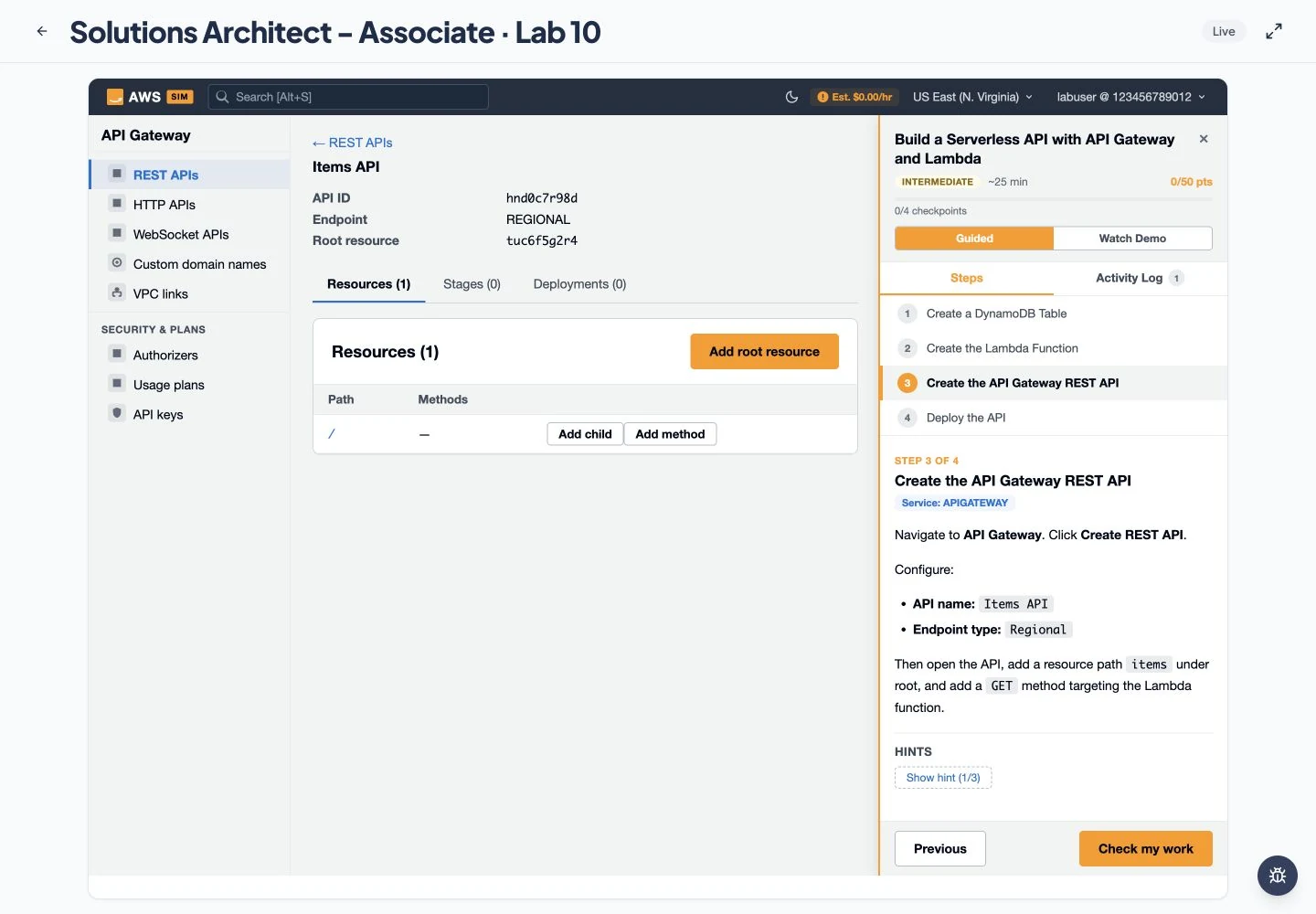Select step 4 Deploy the API
1316x914 pixels.
coord(1053,418)
